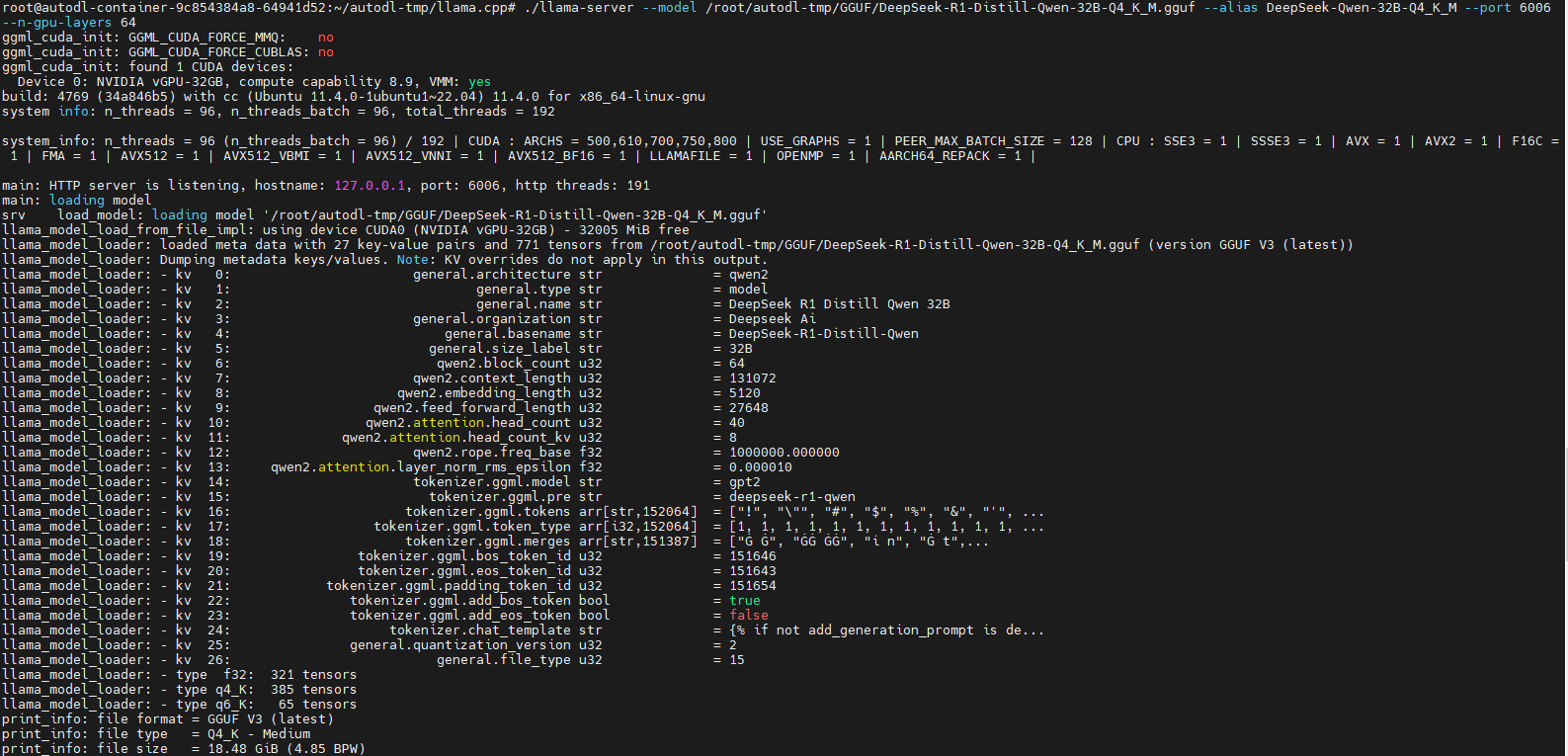1568x756 pixels.
Task: Select 'file format = GGUF V3 (latest)' text
Action: click(215, 719)
